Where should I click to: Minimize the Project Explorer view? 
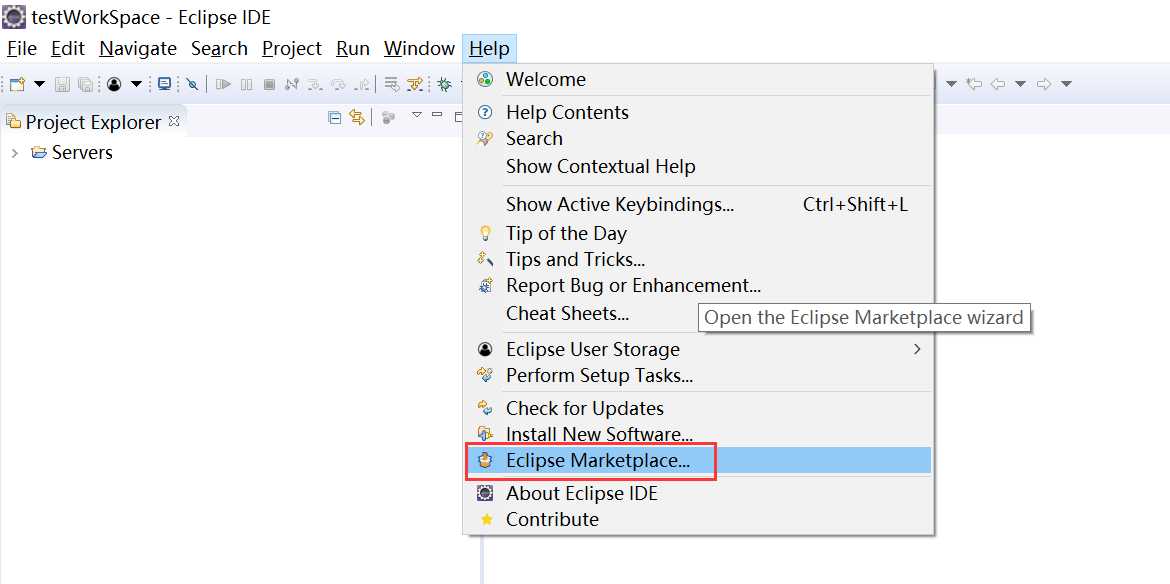point(437,114)
